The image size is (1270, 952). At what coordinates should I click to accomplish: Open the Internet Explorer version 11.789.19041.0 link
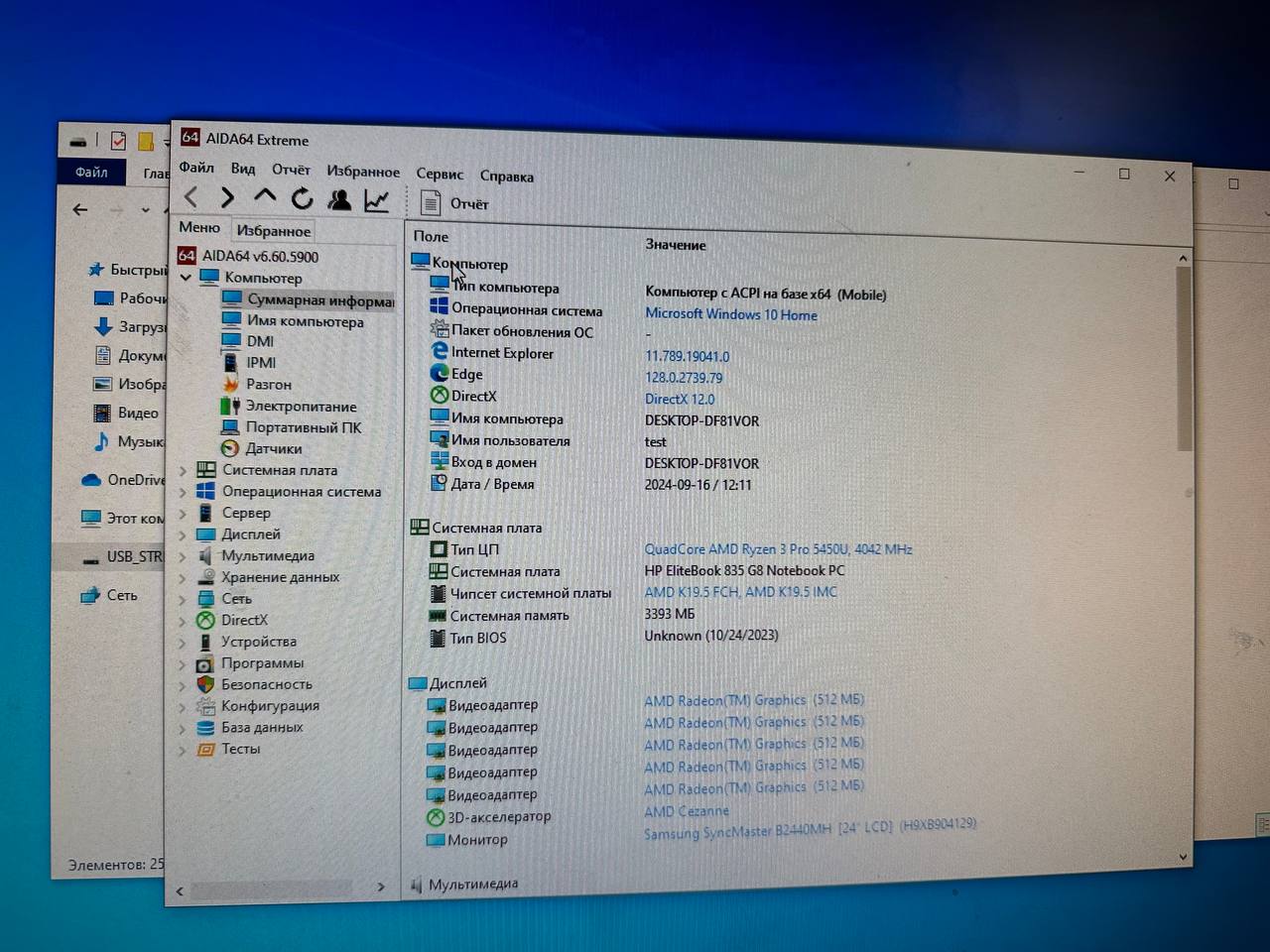(687, 356)
